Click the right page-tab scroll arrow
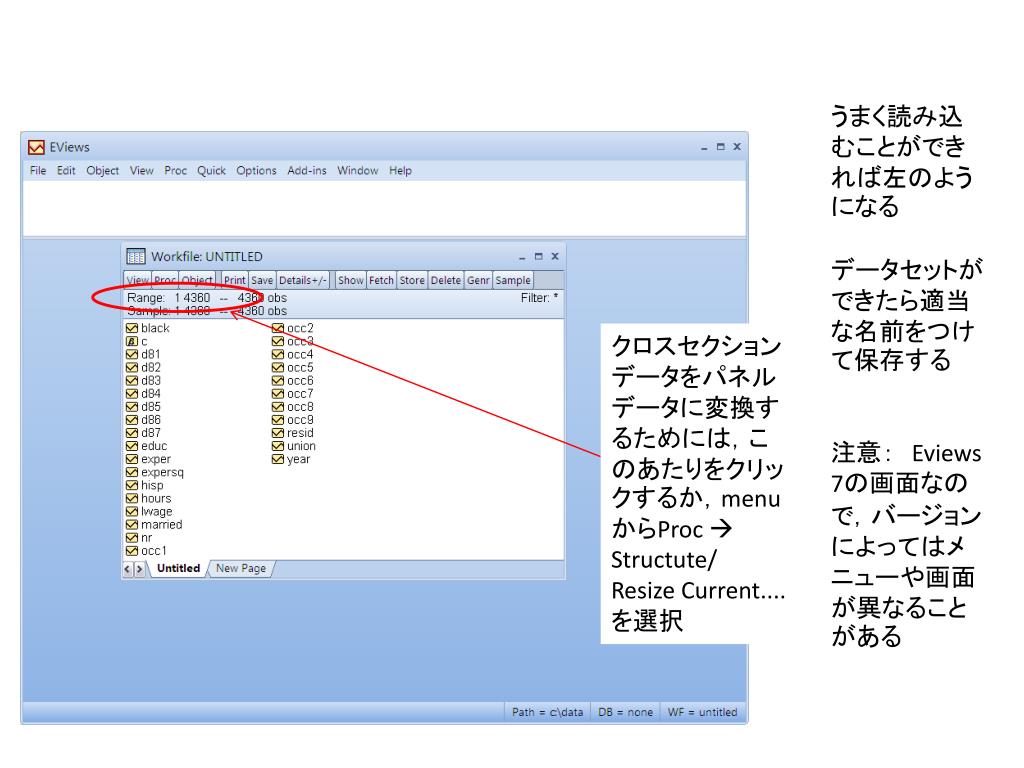 tap(139, 569)
